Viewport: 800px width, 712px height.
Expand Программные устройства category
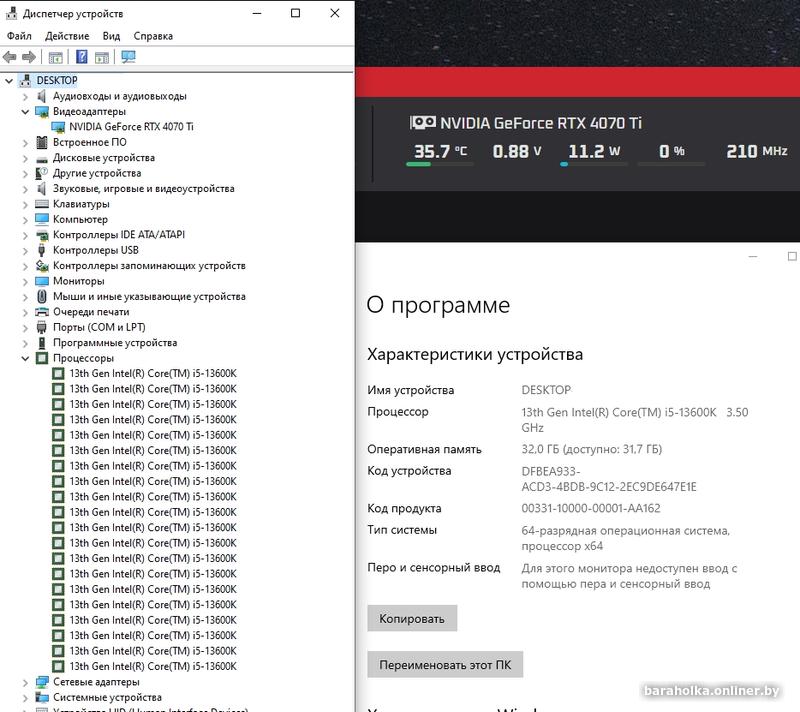click(x=25, y=343)
